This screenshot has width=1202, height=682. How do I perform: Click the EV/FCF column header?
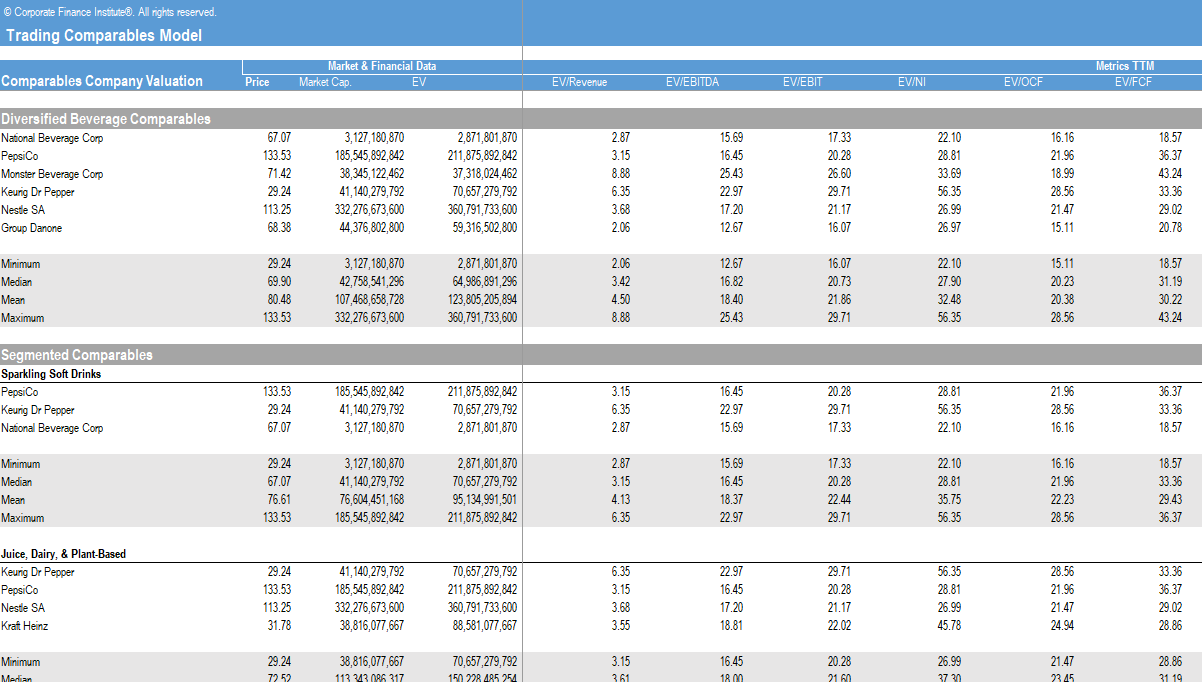(1134, 82)
